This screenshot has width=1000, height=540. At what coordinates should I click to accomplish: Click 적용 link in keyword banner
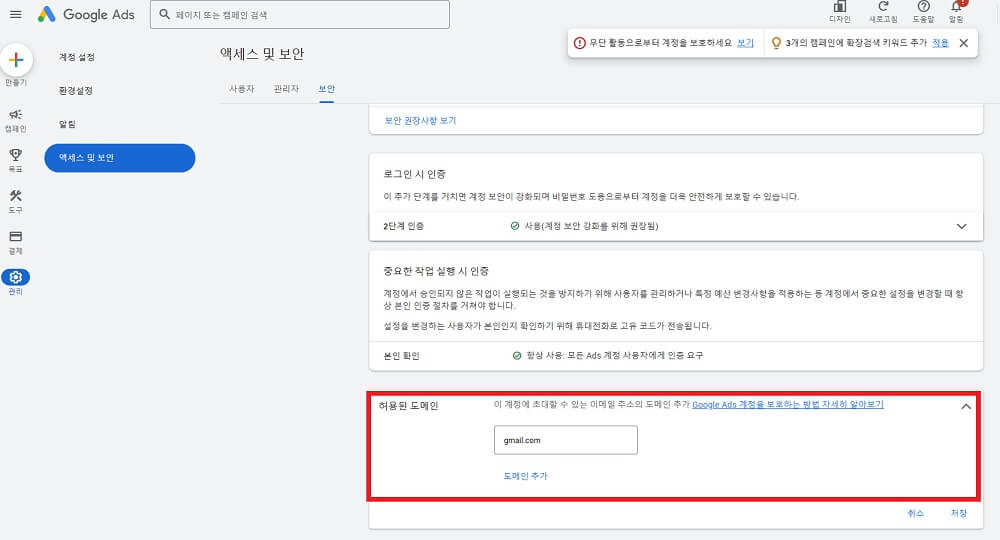coord(940,43)
